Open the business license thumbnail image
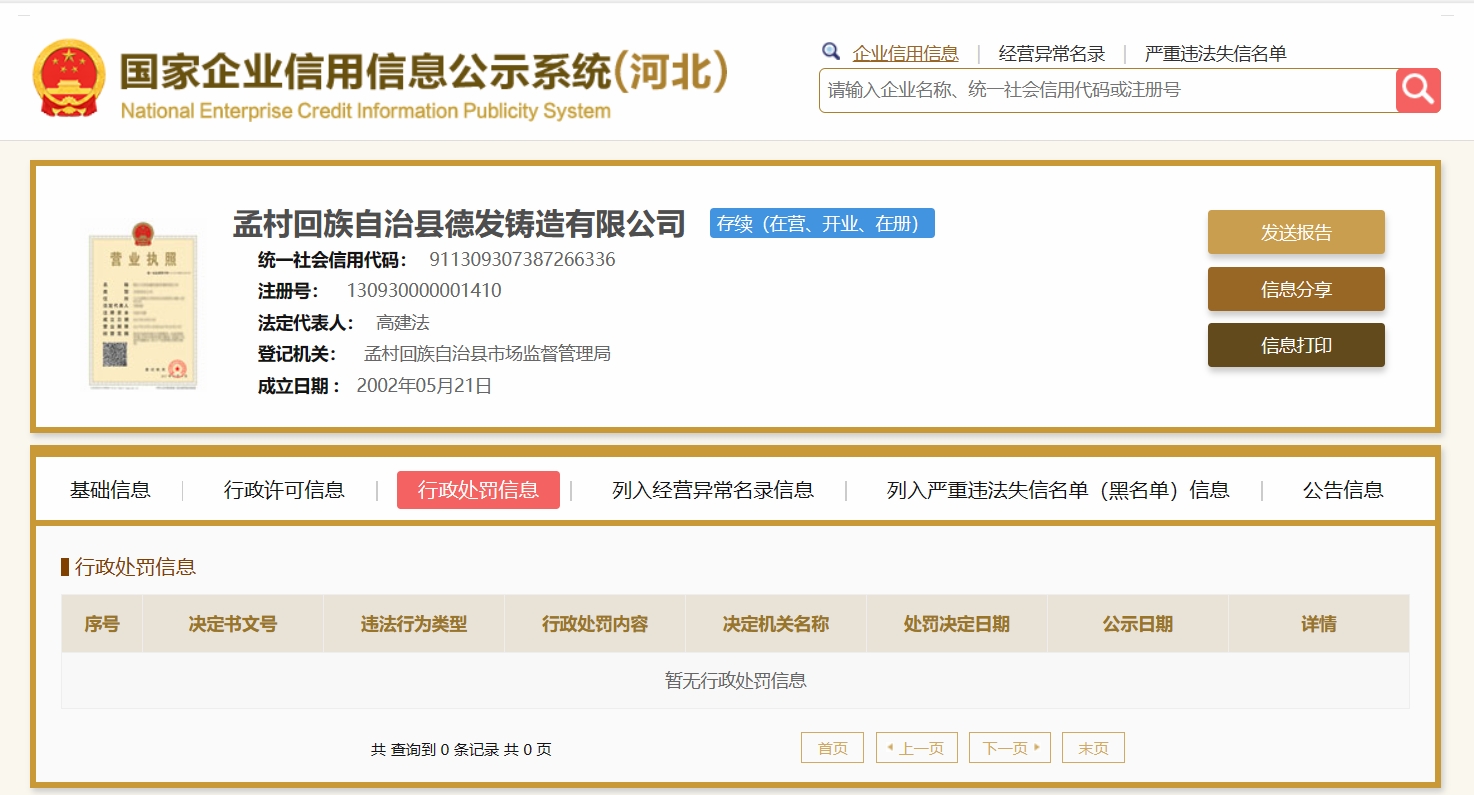The width and height of the screenshot is (1474, 795). click(x=143, y=305)
